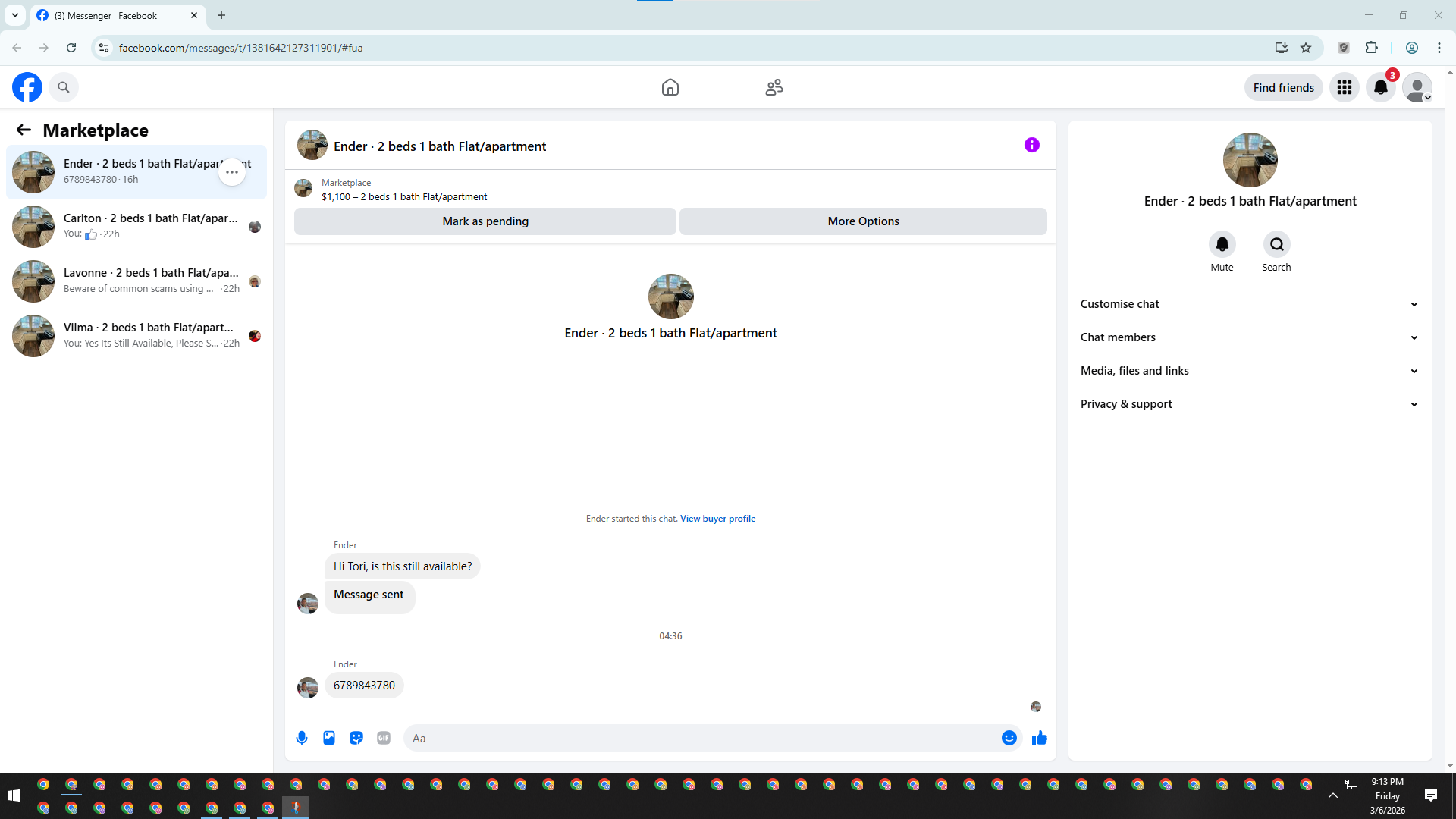Send a thumbs-up like
This screenshot has width=1456, height=819.
(1039, 738)
